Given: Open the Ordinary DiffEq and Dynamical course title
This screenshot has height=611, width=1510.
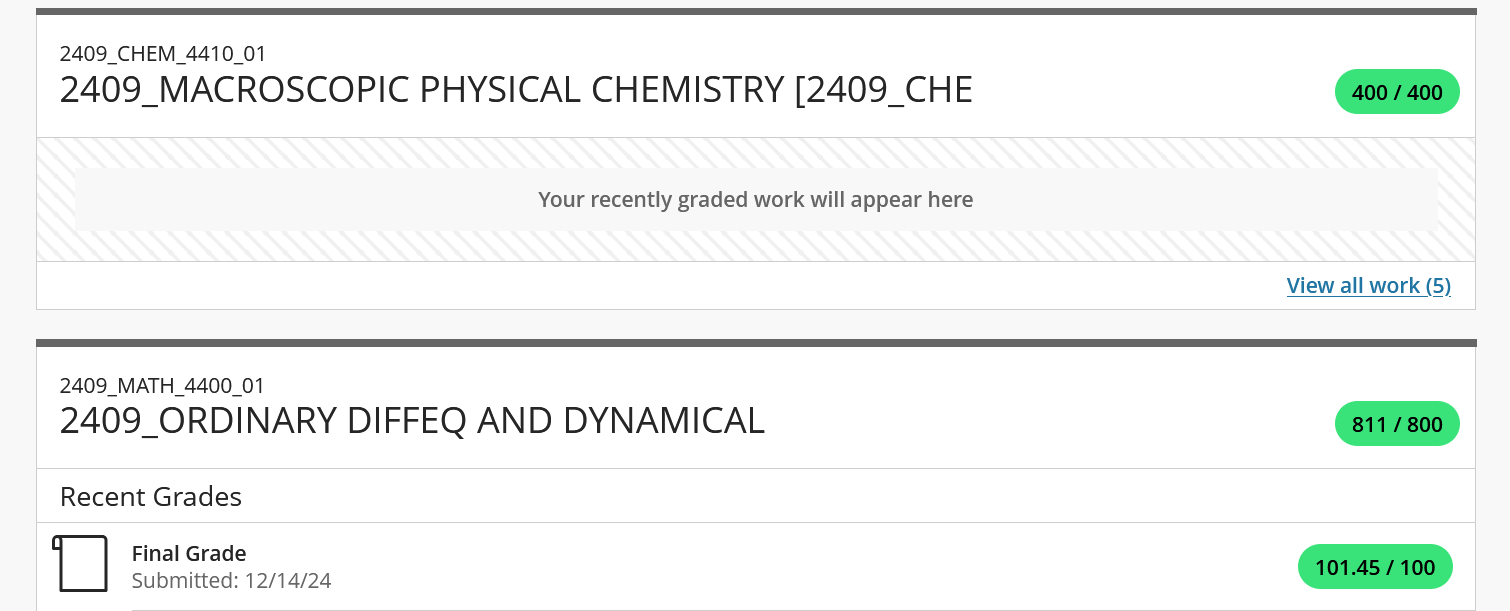Looking at the screenshot, I should coord(412,421).
